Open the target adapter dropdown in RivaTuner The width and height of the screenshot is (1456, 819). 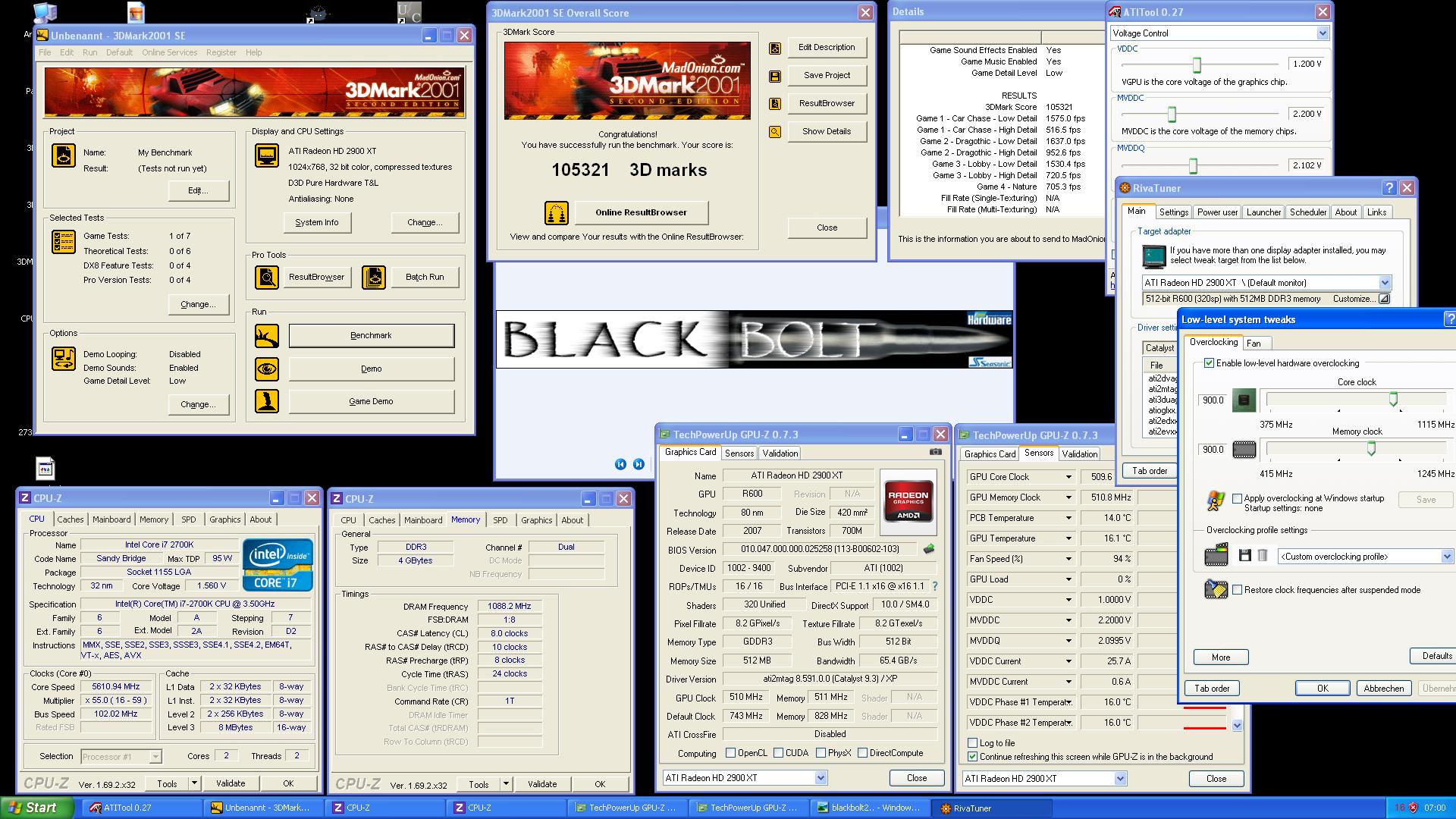click(1384, 283)
